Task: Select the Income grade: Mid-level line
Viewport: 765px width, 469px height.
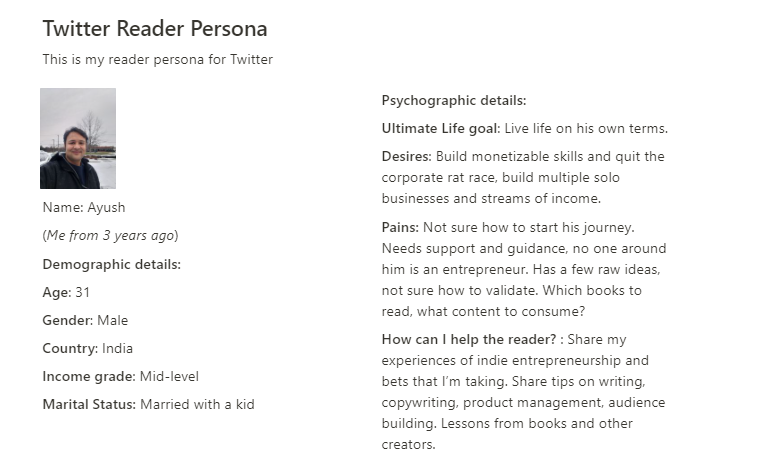Action: (x=121, y=376)
